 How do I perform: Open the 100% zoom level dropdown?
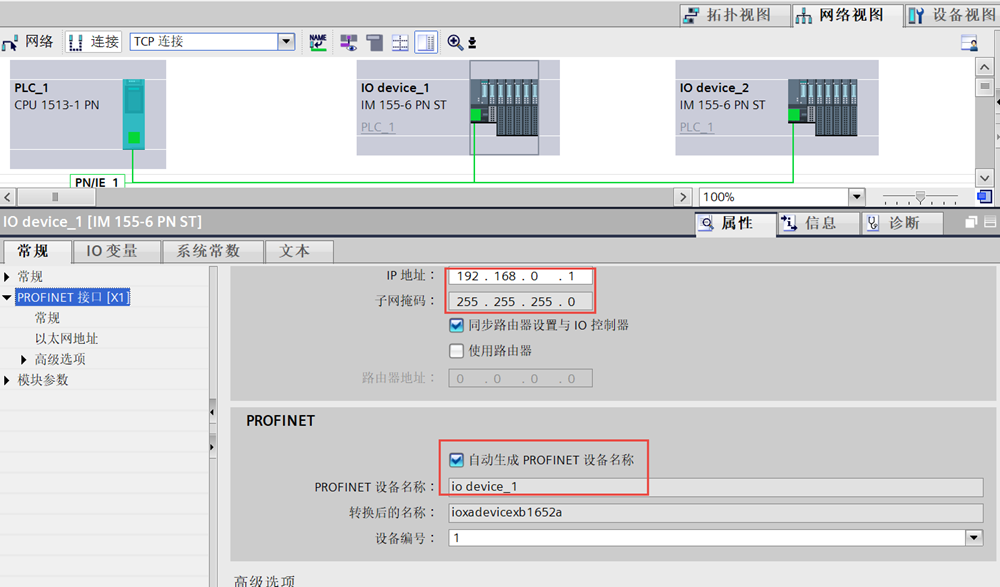coord(856,197)
